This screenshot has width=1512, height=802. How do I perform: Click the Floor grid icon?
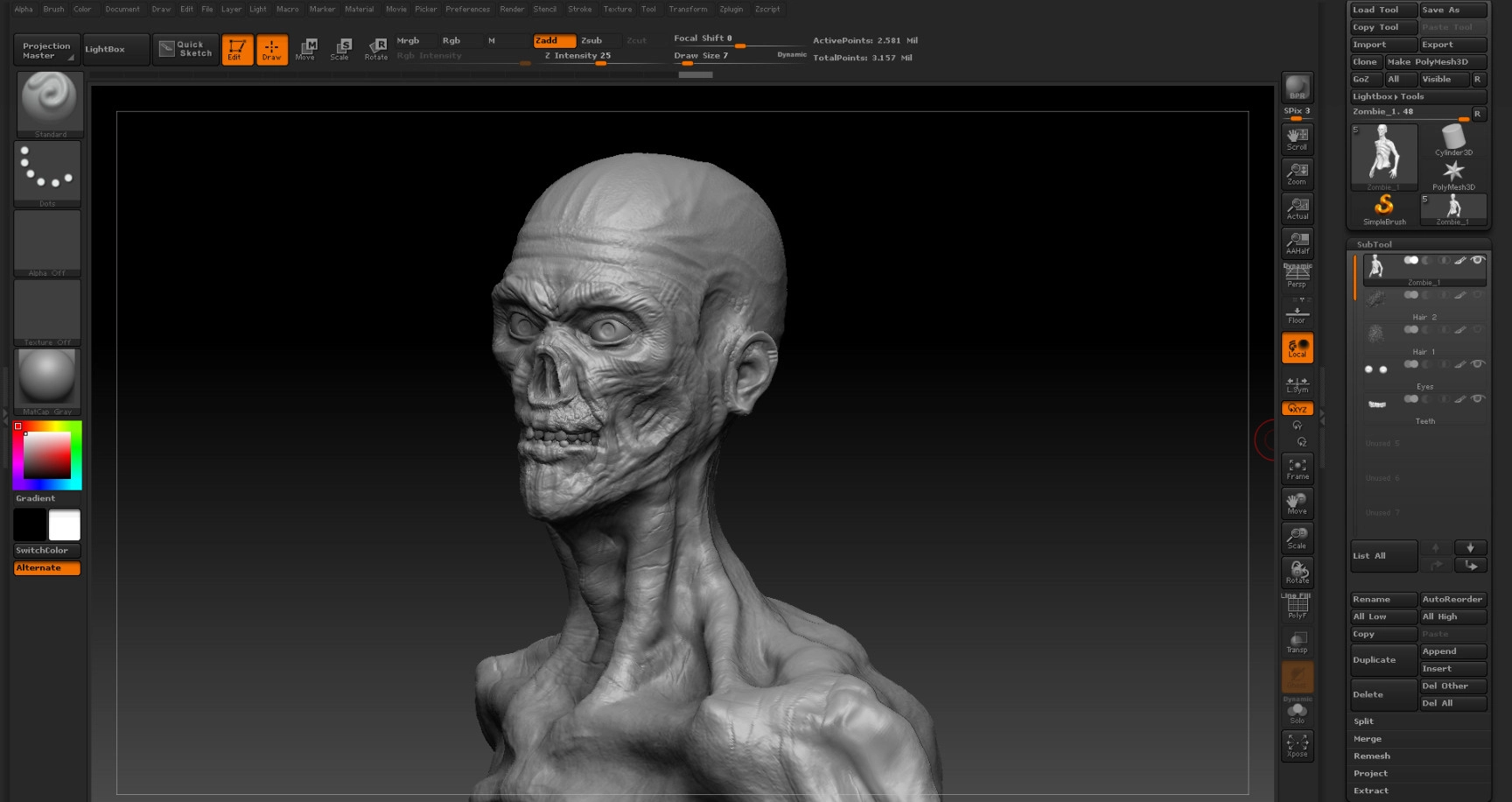tap(1297, 313)
